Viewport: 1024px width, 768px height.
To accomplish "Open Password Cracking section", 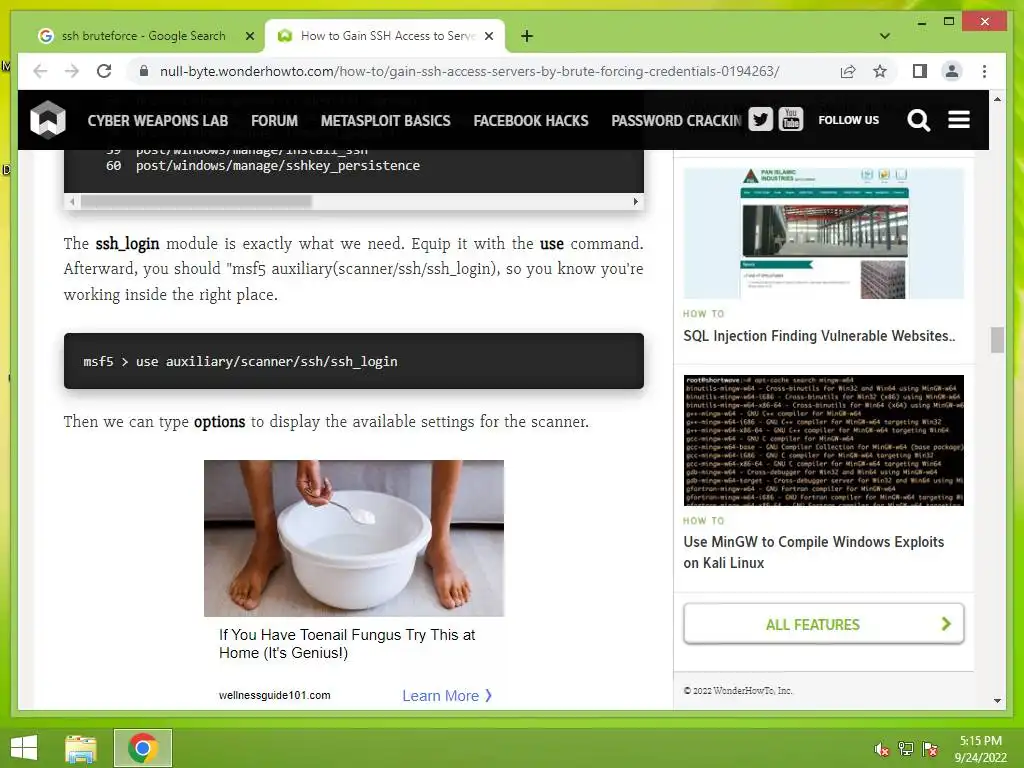I will point(677,121).
